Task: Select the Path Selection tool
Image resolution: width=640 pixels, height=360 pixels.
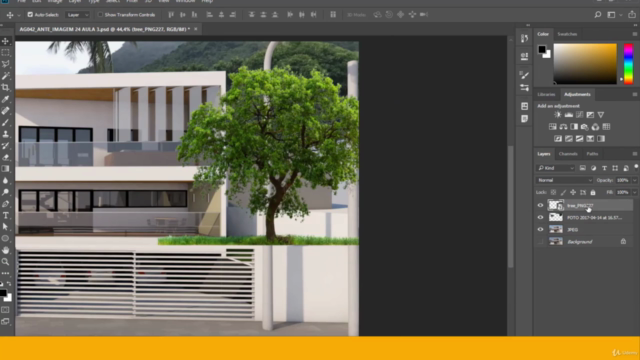Action: click(x=5, y=227)
